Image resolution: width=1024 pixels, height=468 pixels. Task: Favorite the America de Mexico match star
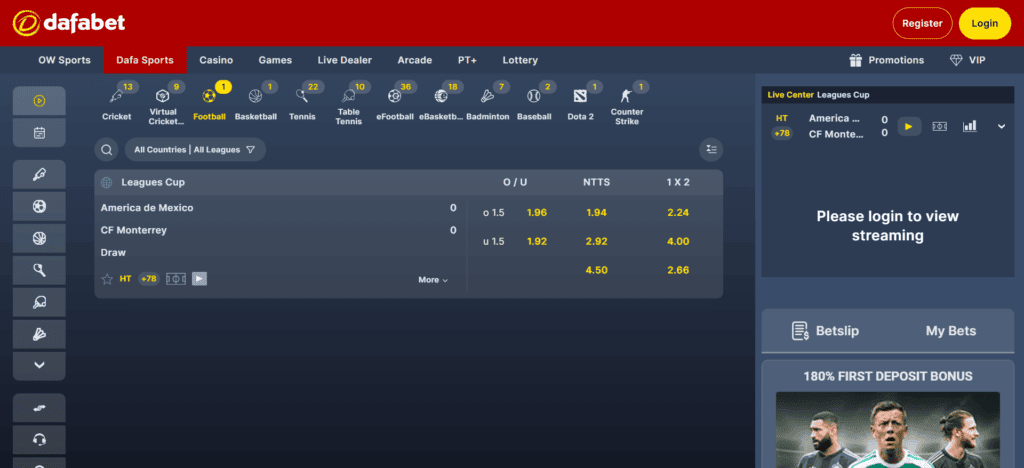107,279
